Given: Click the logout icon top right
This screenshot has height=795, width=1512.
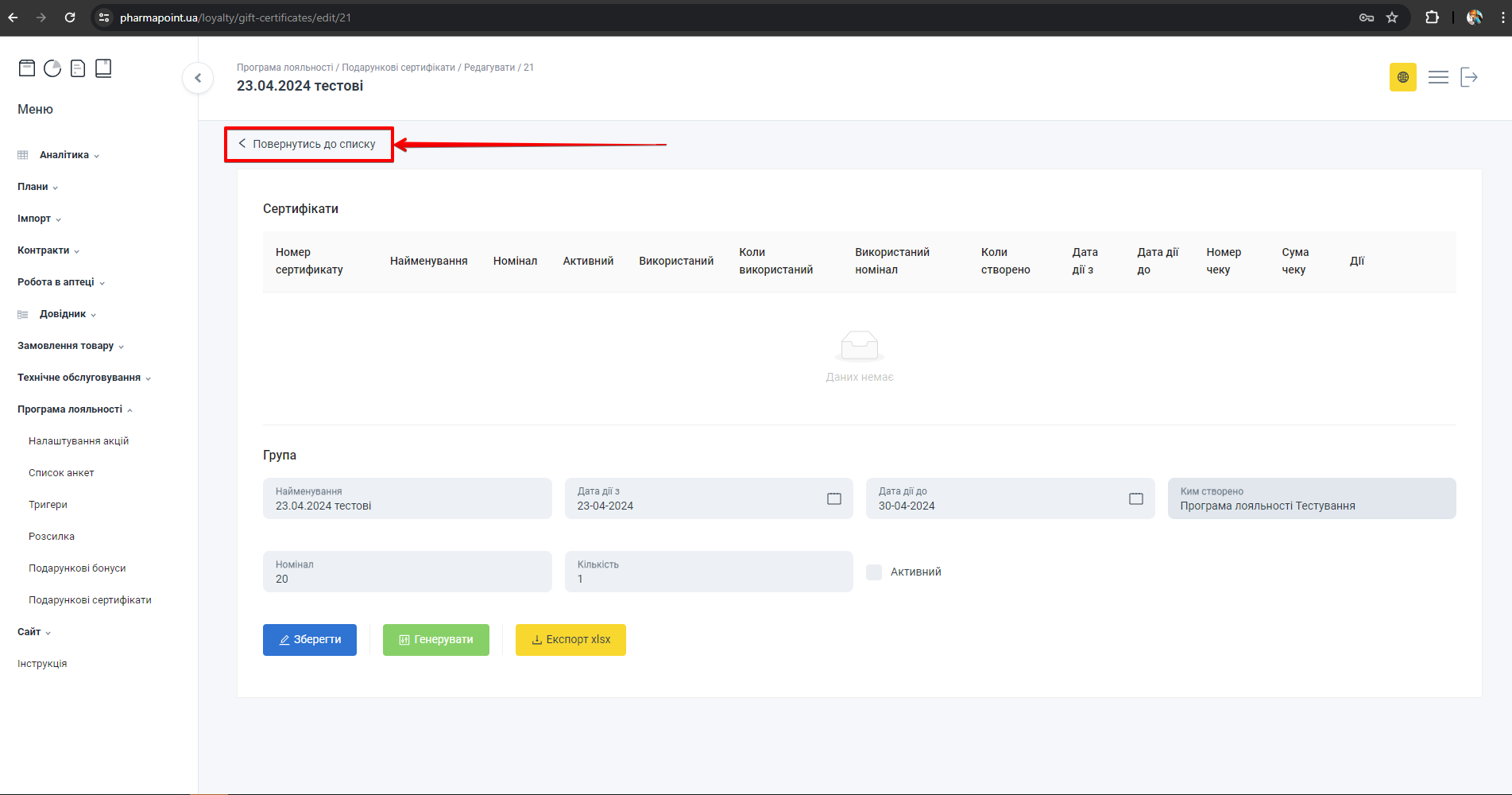Looking at the screenshot, I should (x=1469, y=77).
